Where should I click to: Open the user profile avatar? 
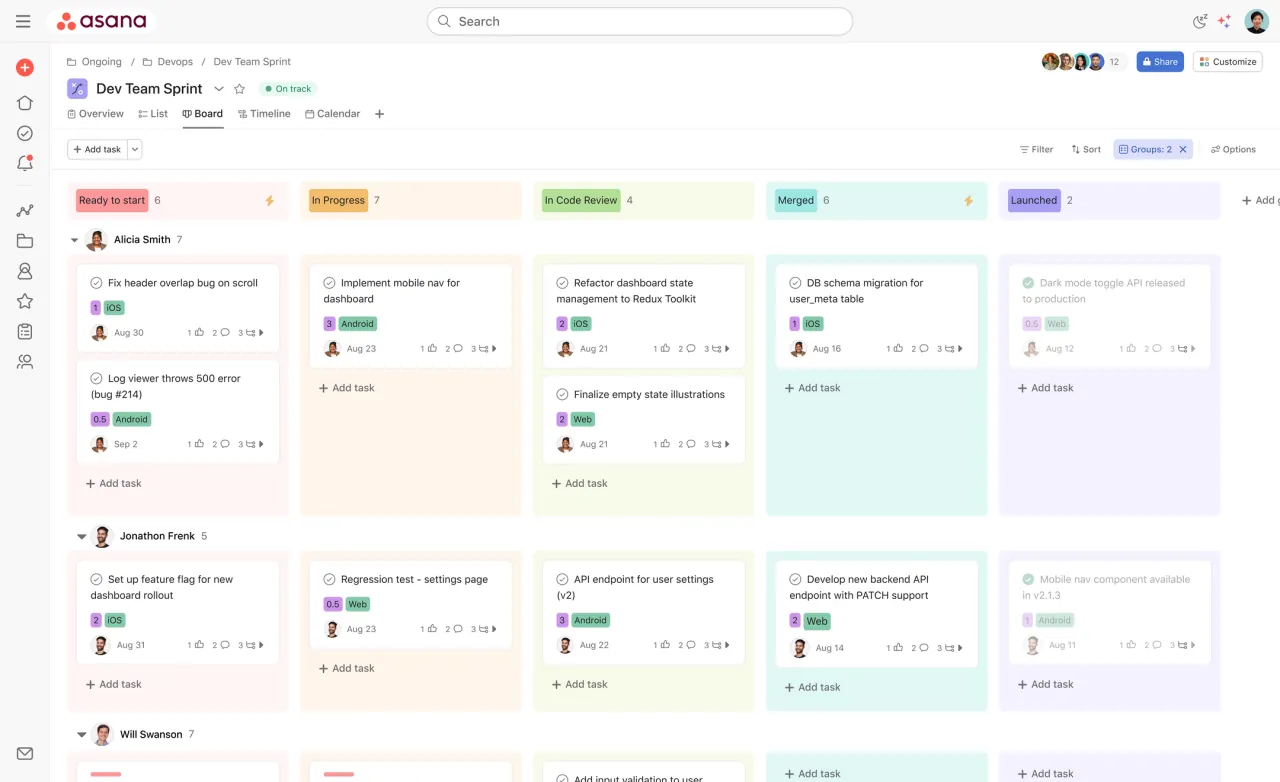tap(1256, 21)
